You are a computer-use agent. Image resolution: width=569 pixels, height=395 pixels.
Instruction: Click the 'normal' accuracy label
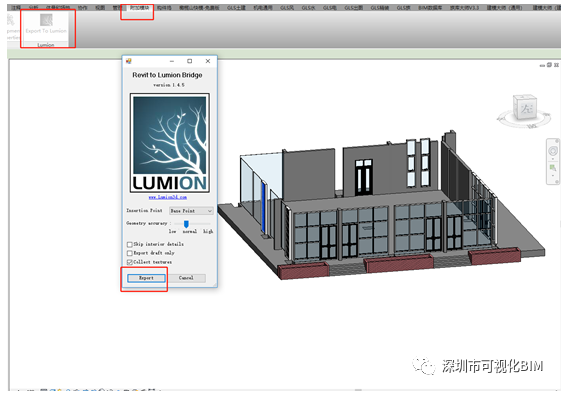point(190,231)
